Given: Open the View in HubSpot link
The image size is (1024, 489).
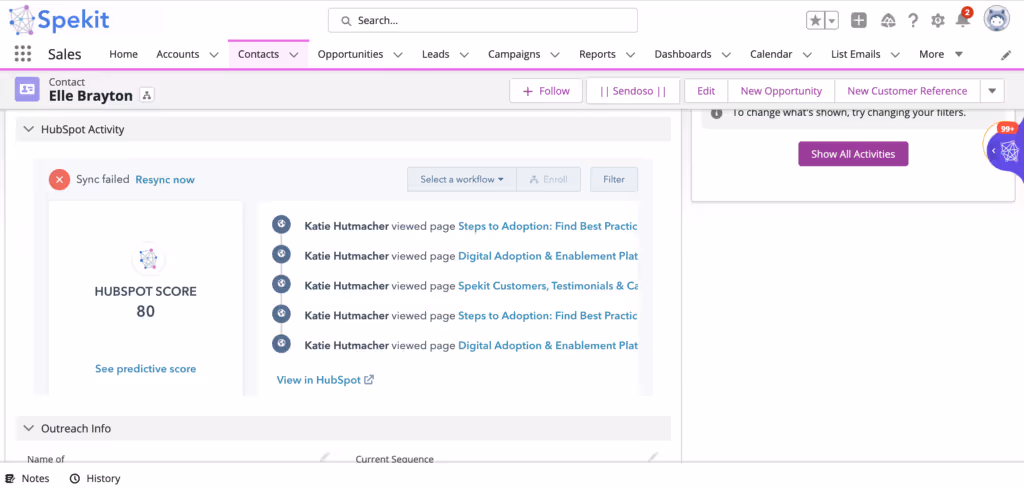Looking at the screenshot, I should click(x=325, y=379).
